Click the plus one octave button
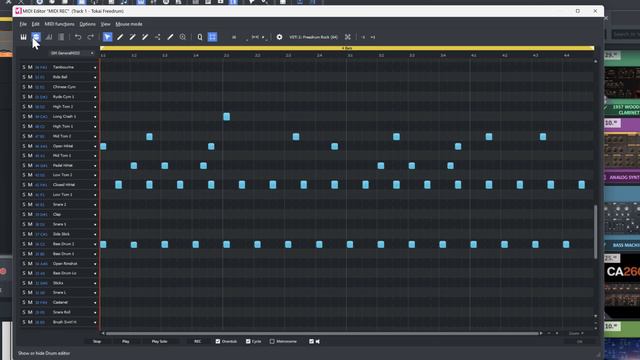Viewport: 640px width, 360px height. tap(373, 37)
